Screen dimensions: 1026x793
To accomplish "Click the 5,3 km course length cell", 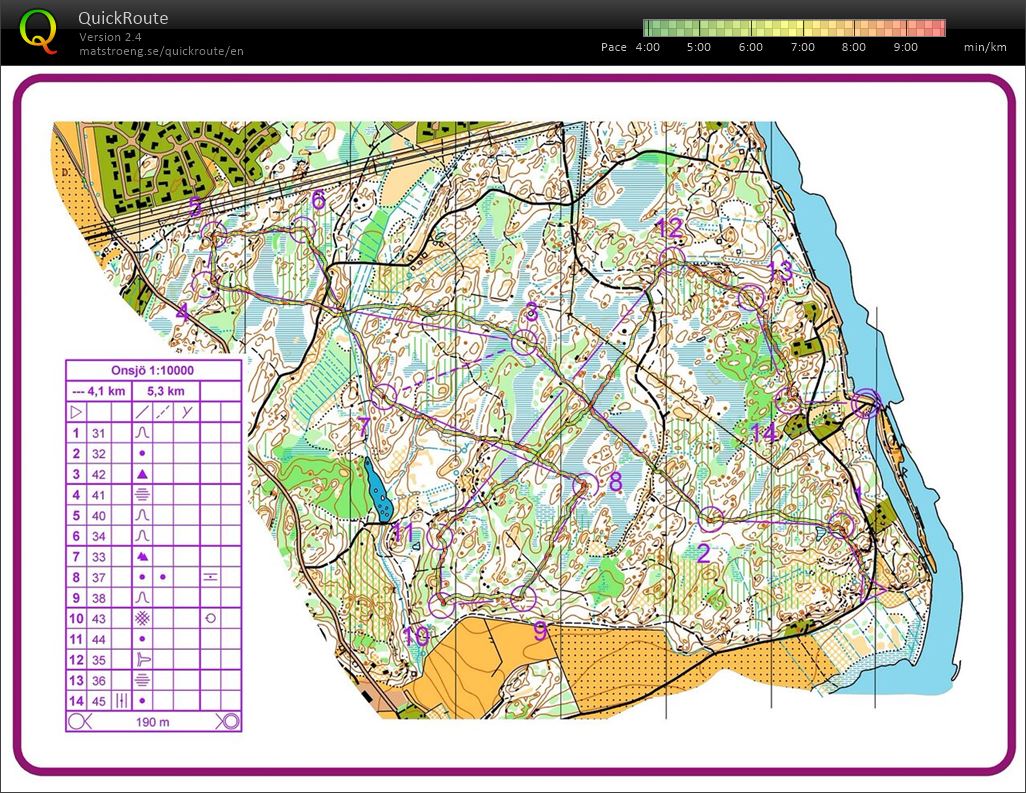I will pyautogui.click(x=164, y=391).
